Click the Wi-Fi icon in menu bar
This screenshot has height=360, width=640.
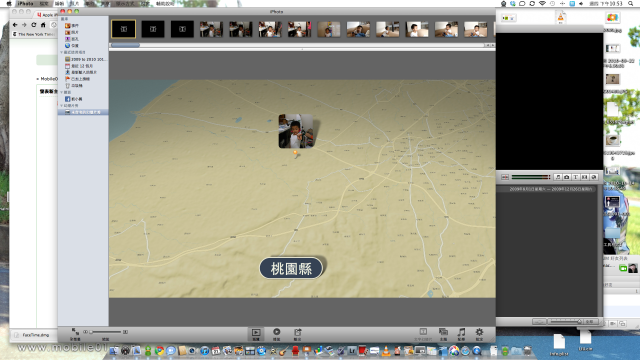click(542, 3)
